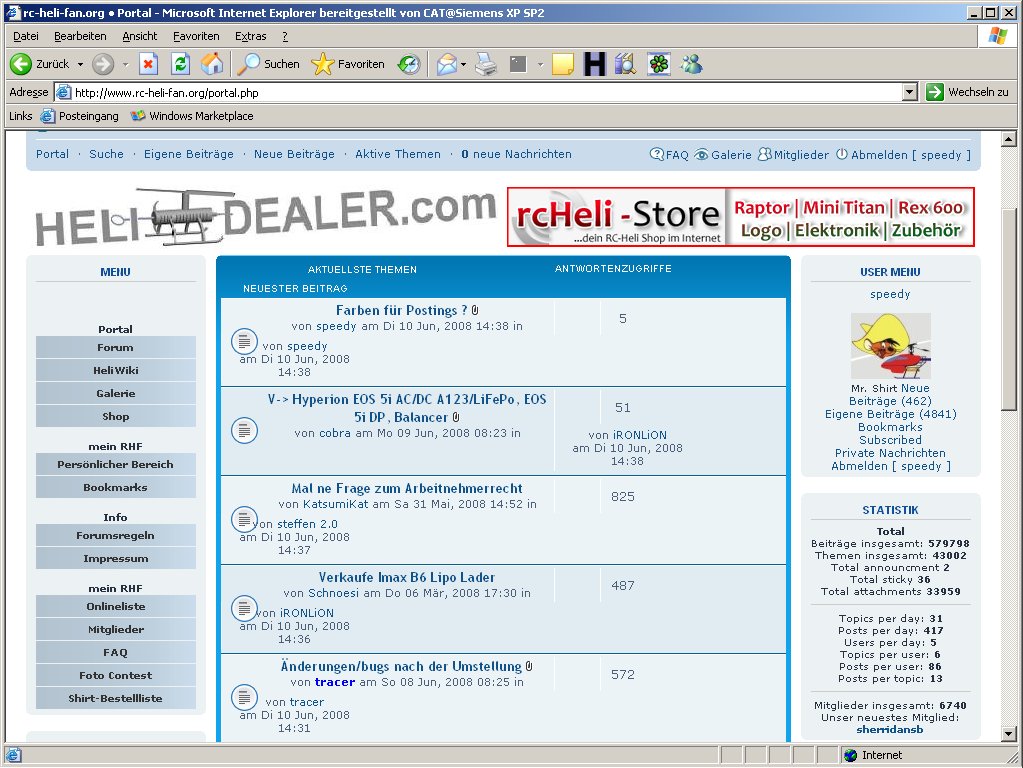Open the Forumsregeln sidebar button

(115, 536)
